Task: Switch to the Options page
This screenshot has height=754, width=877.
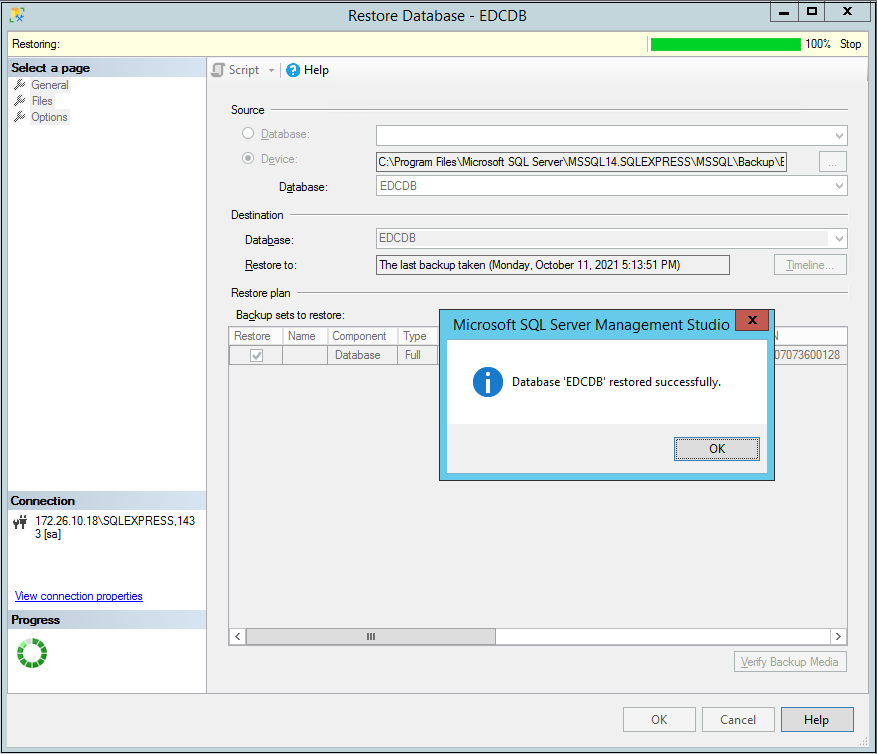Action: (x=49, y=117)
